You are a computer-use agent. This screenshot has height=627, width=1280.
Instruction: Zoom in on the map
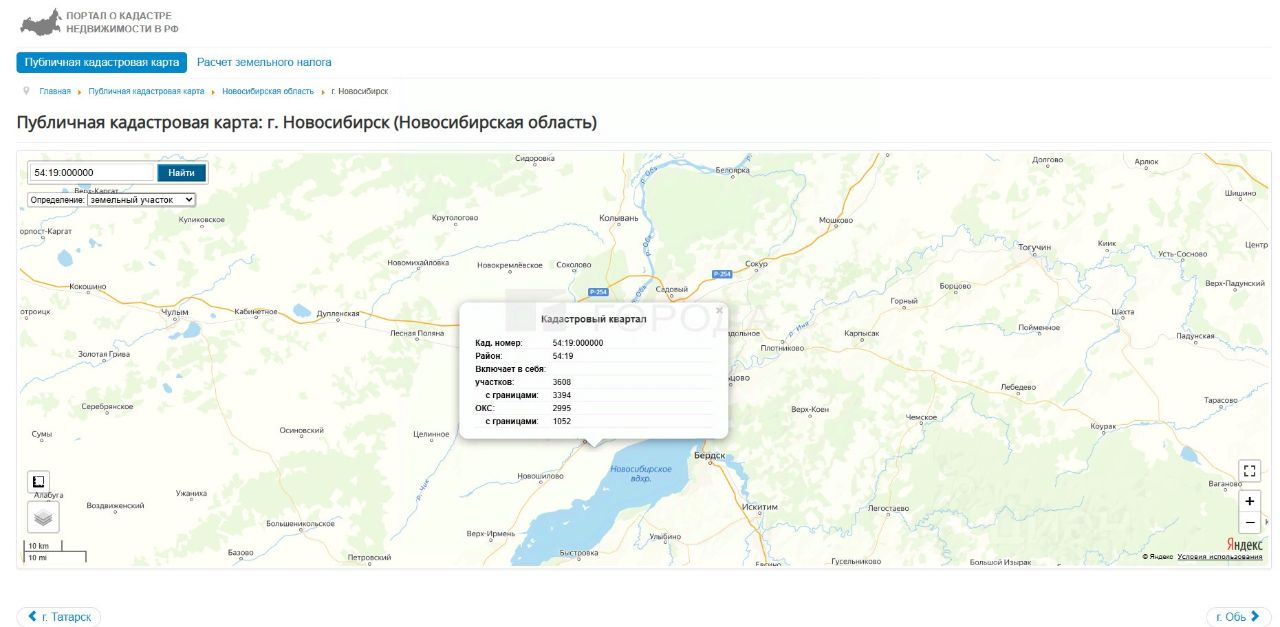1249,501
